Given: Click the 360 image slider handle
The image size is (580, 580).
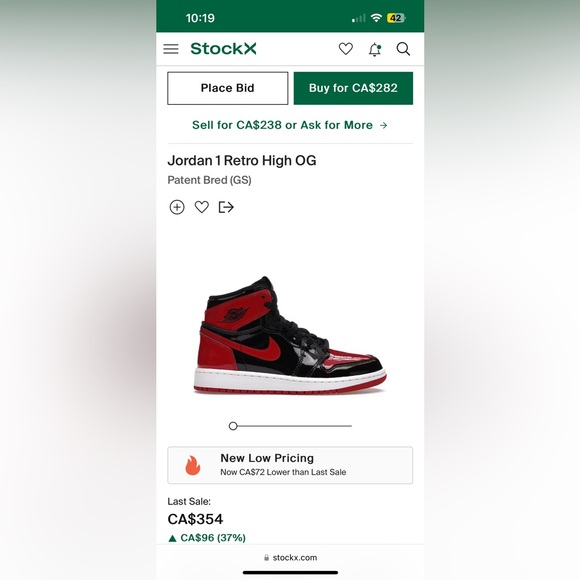Looking at the screenshot, I should (233, 426).
